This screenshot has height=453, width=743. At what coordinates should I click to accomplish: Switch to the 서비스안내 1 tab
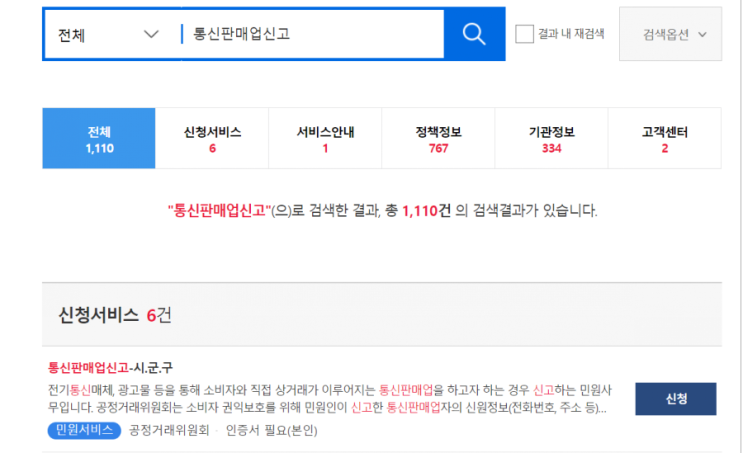click(x=325, y=138)
